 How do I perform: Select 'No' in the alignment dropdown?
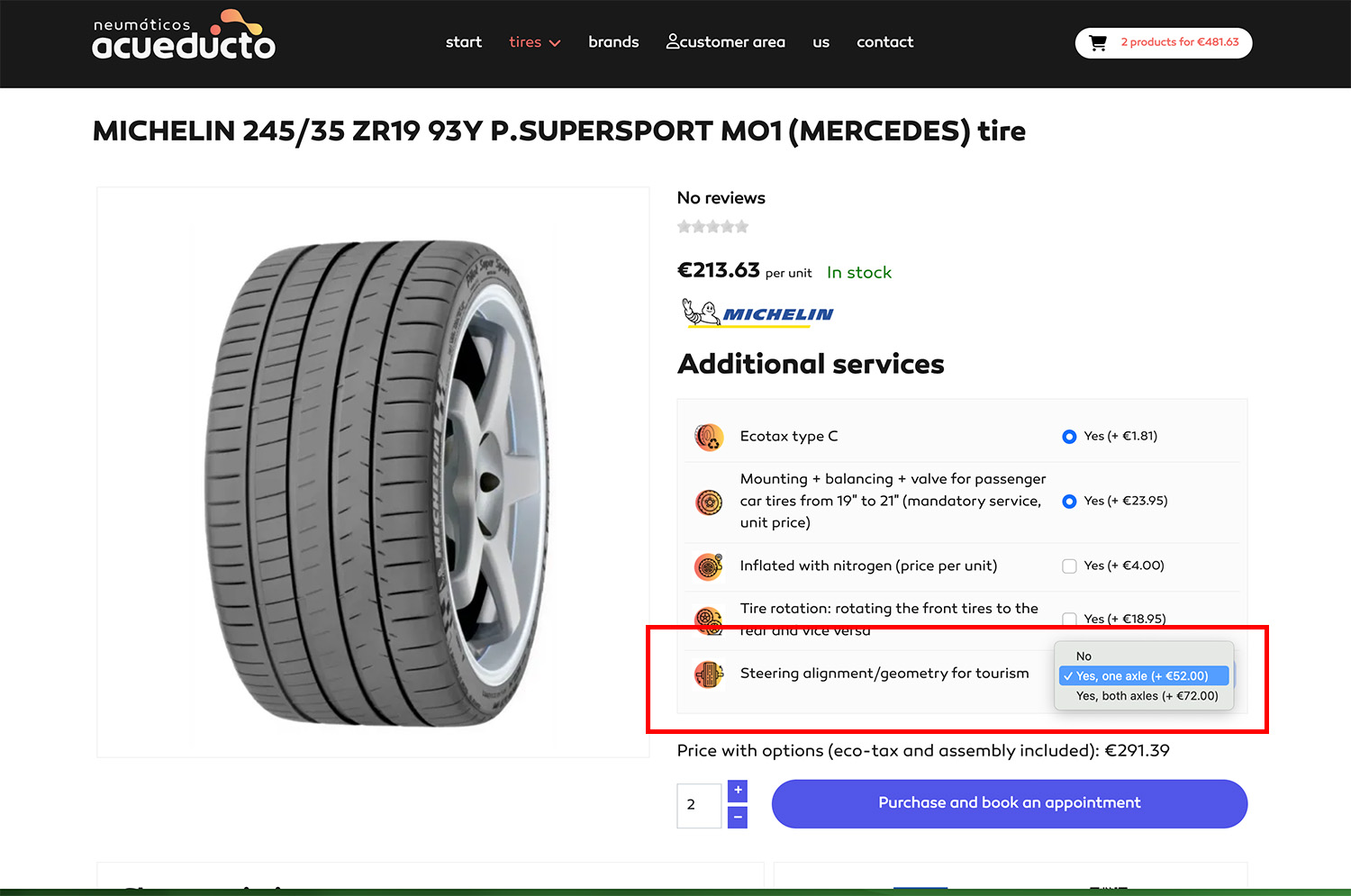[x=1084, y=656]
